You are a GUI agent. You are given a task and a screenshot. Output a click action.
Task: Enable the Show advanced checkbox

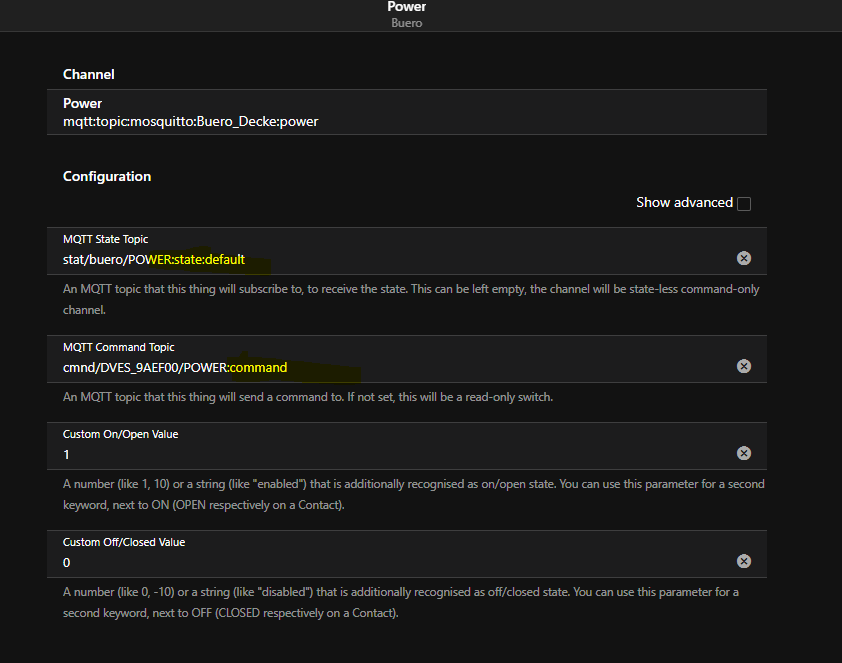(x=744, y=203)
